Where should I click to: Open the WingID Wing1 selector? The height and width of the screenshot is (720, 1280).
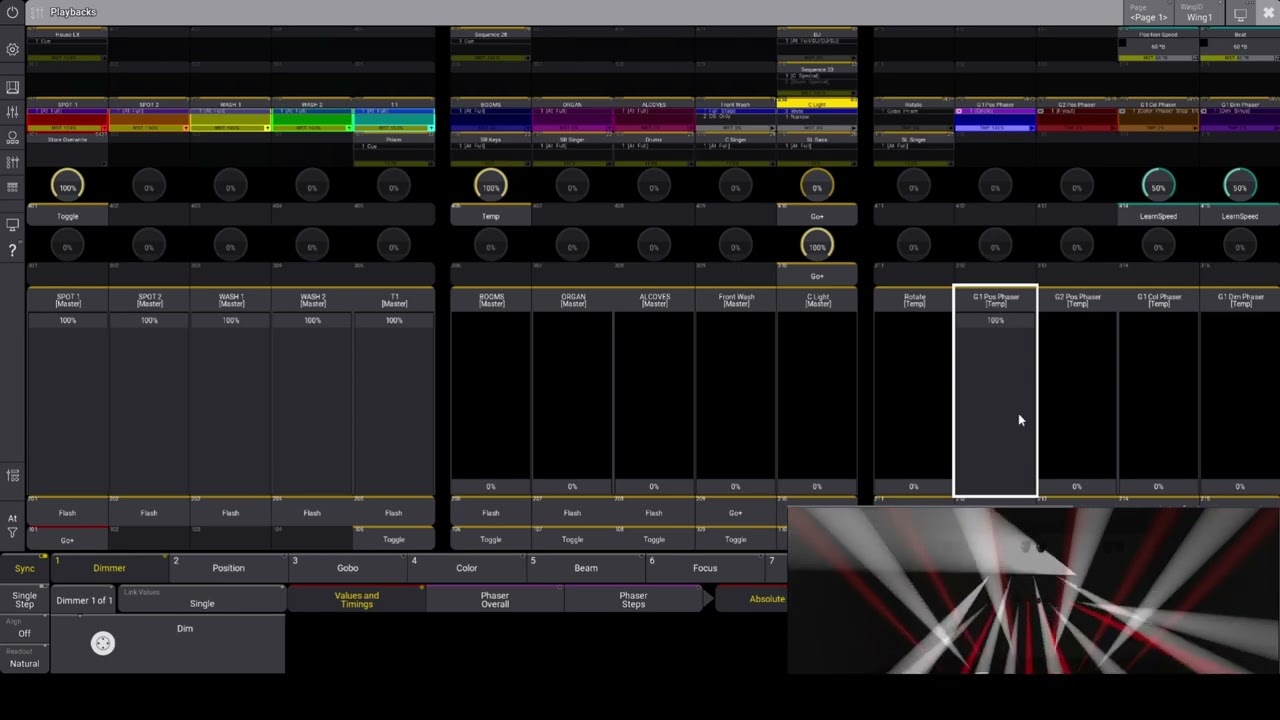tap(1199, 13)
